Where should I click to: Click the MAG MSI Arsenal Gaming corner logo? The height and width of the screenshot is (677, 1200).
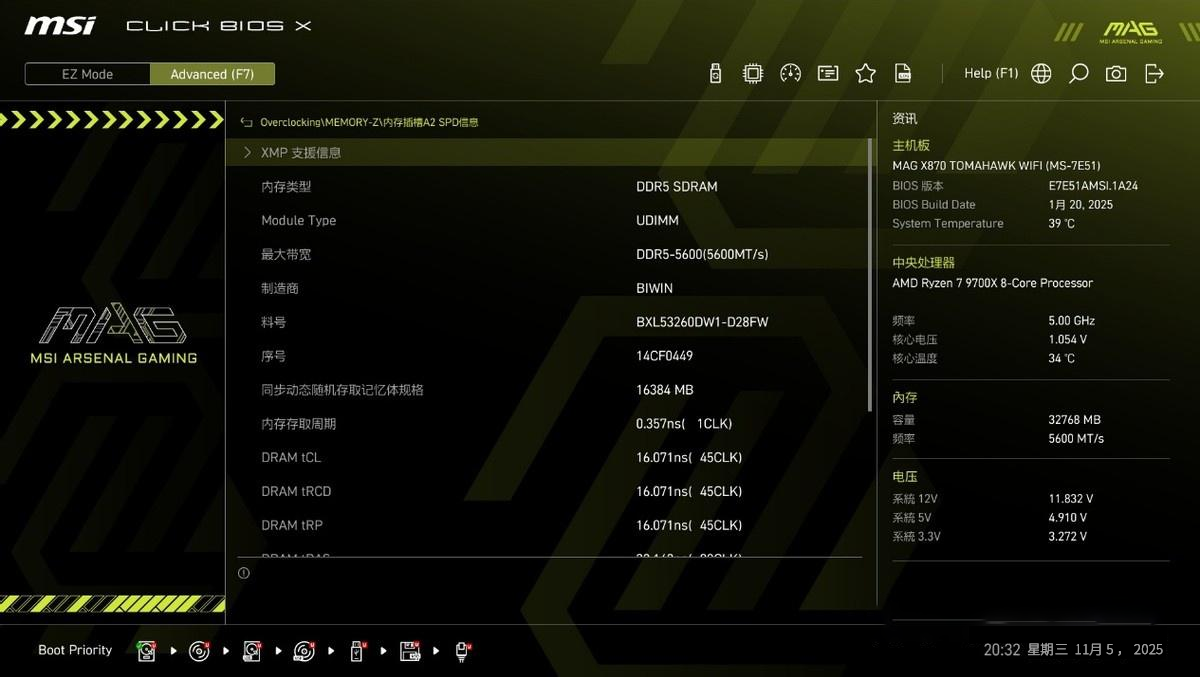tap(1130, 32)
